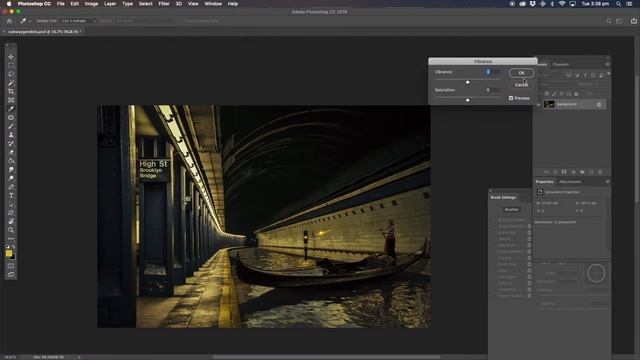Click the Vibrance value input field
Screen dimensions: 640x360
pyautogui.click(x=493, y=72)
